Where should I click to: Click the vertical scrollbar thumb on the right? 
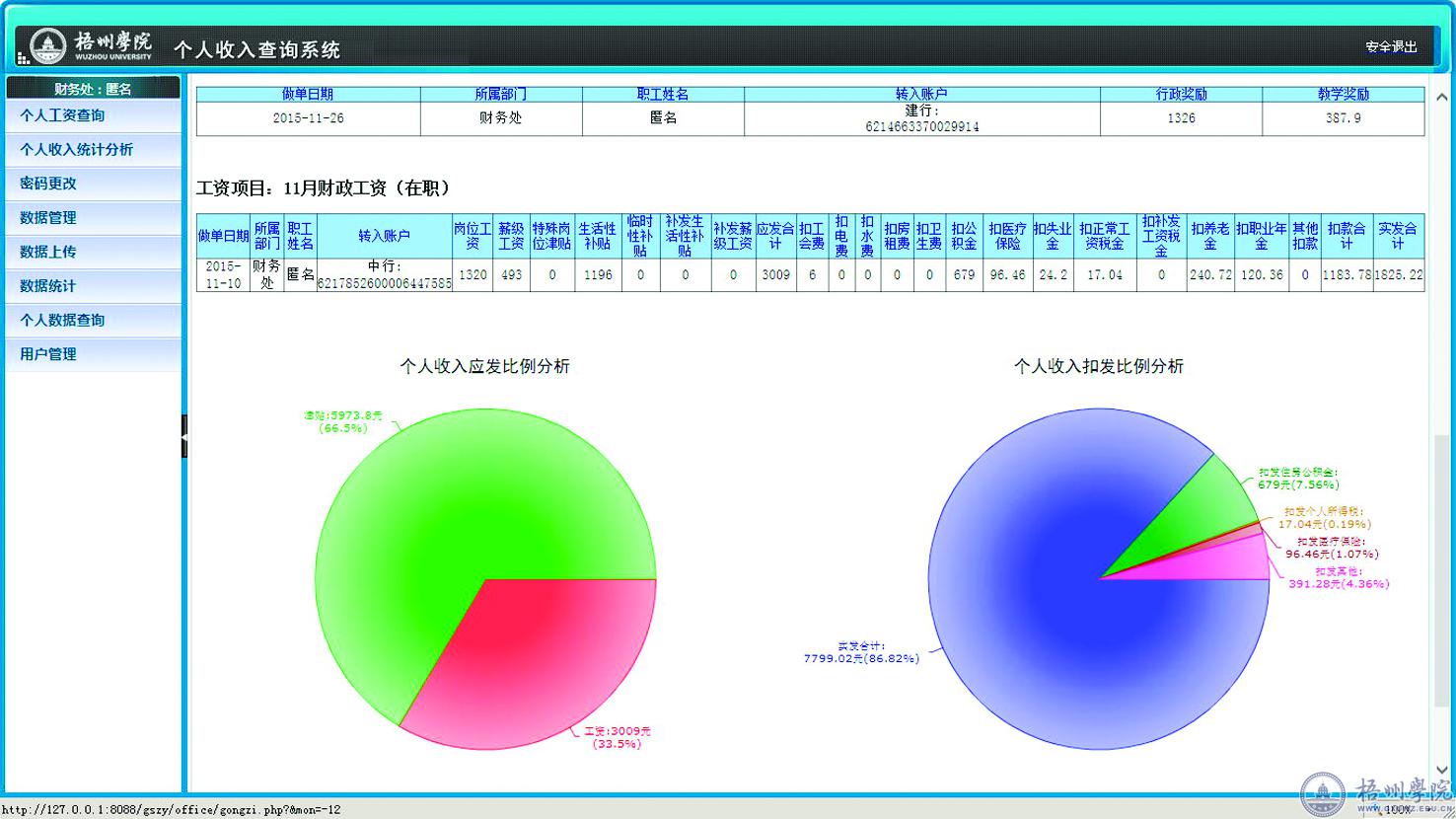(1442, 592)
